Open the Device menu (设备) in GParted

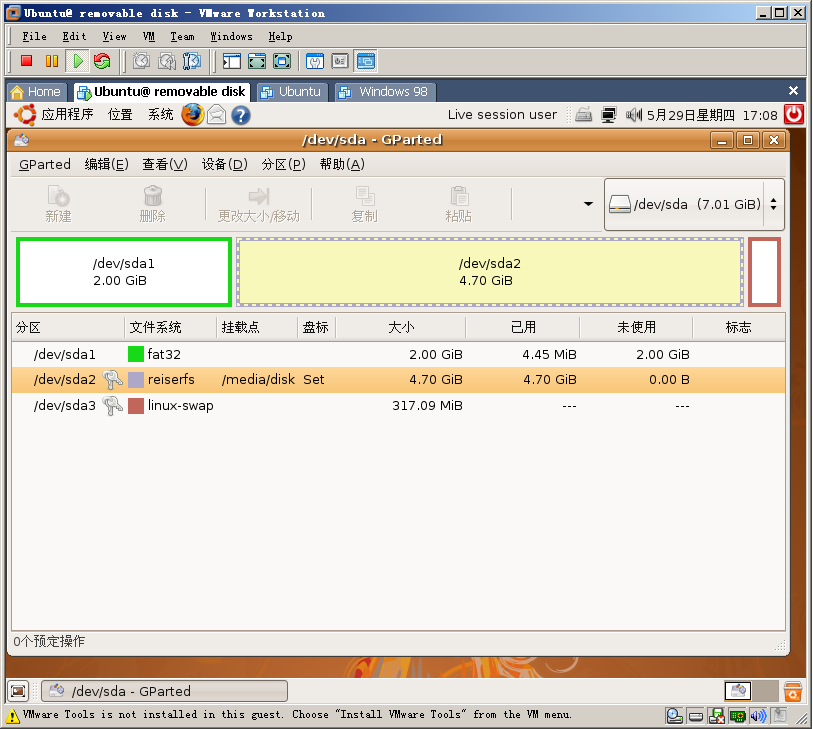(224, 164)
